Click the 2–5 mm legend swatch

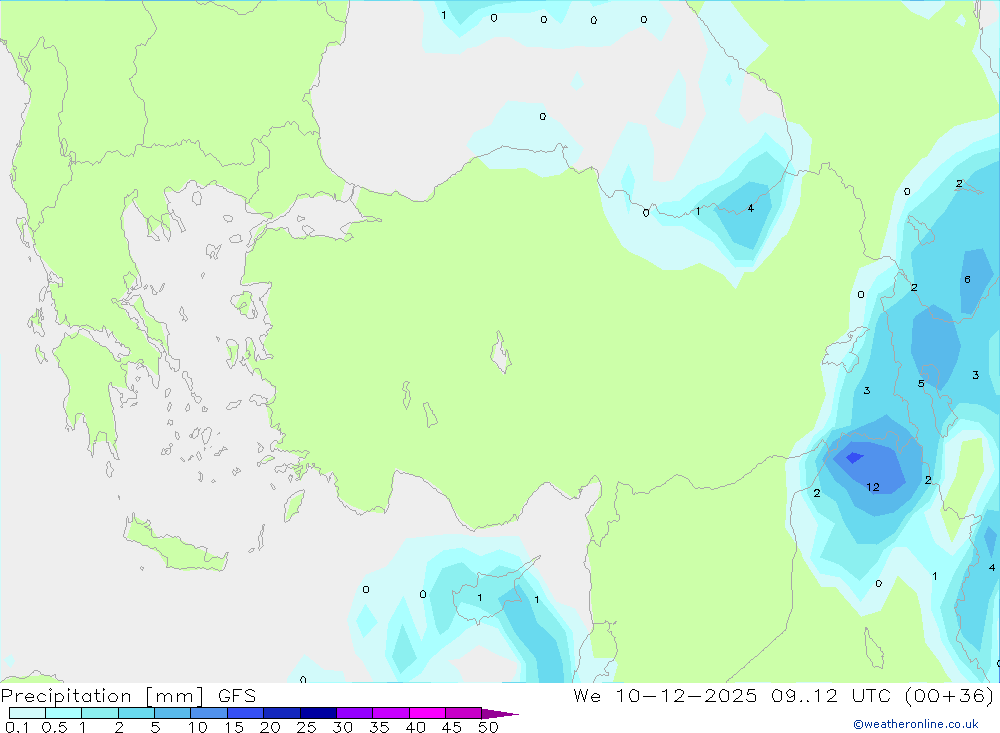[136, 713]
